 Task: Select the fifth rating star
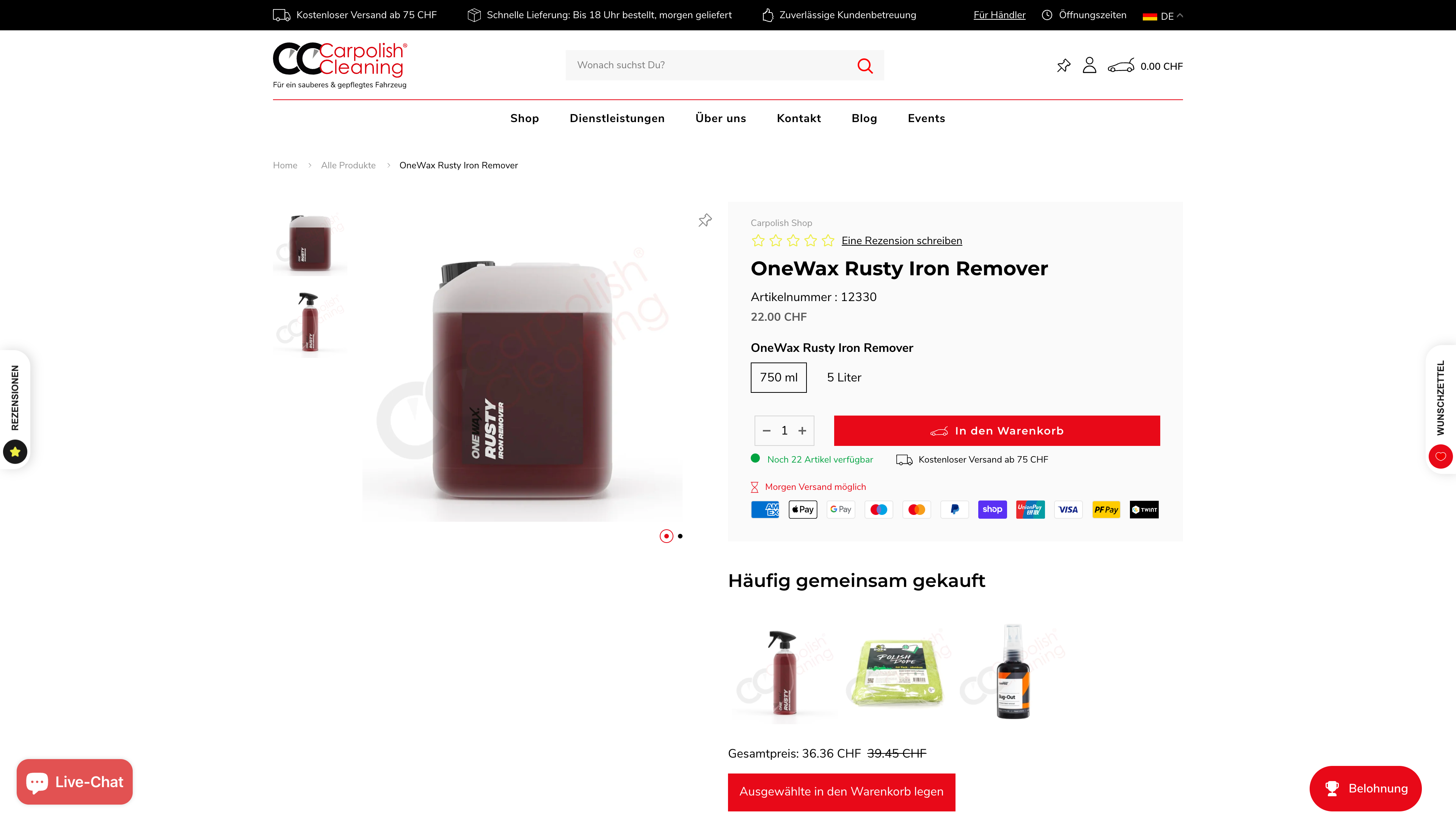point(828,241)
